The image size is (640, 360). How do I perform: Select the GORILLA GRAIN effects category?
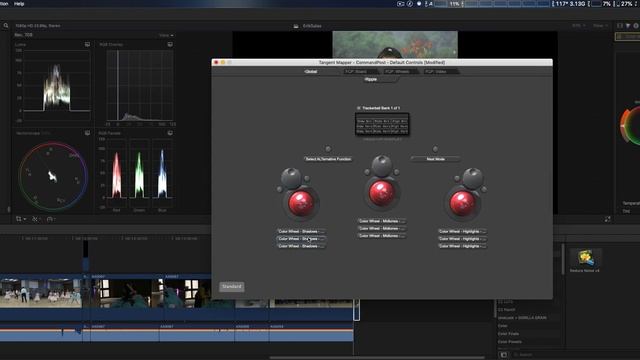(x=522, y=318)
